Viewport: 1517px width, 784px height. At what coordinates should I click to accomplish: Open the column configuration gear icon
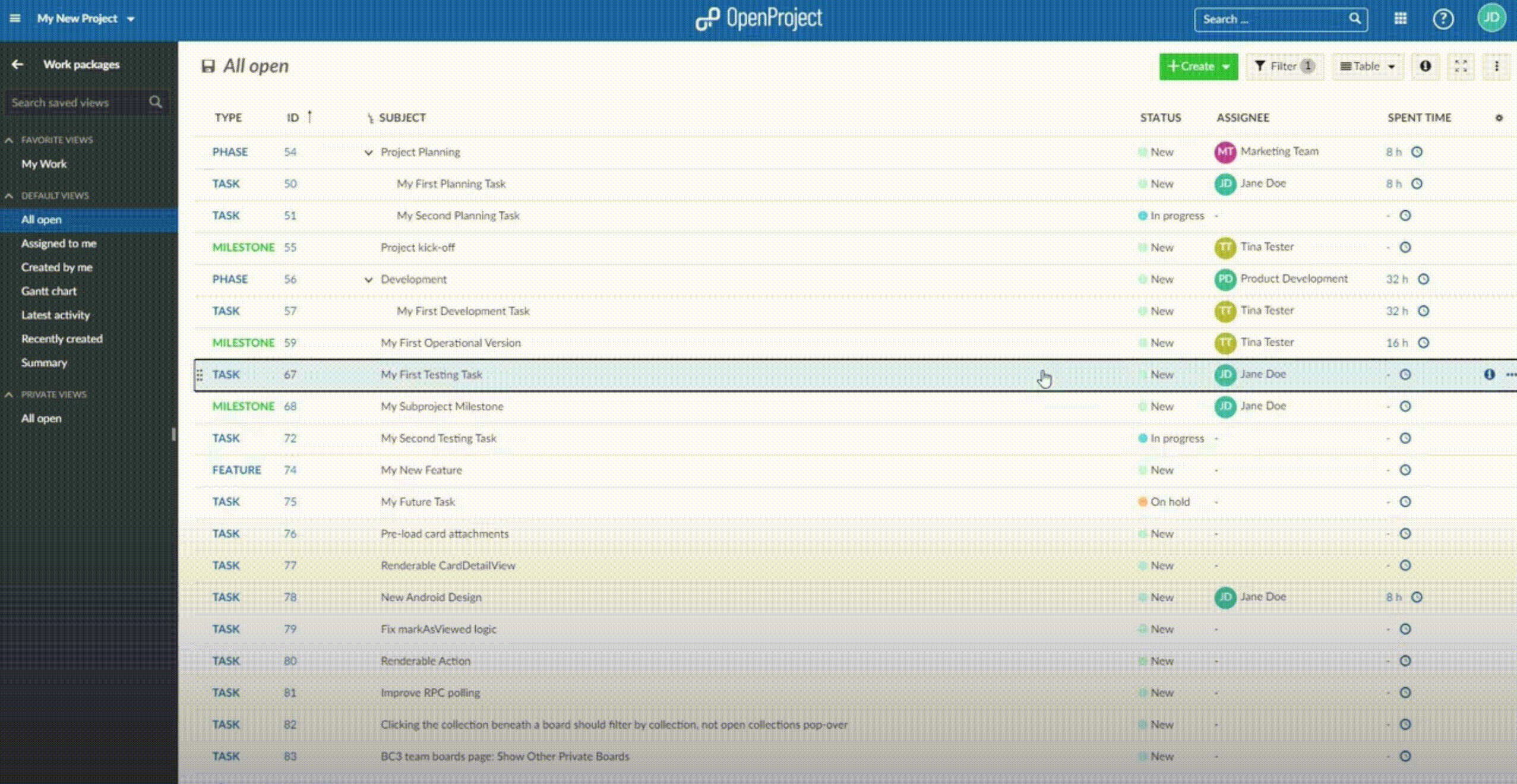pyautogui.click(x=1499, y=118)
